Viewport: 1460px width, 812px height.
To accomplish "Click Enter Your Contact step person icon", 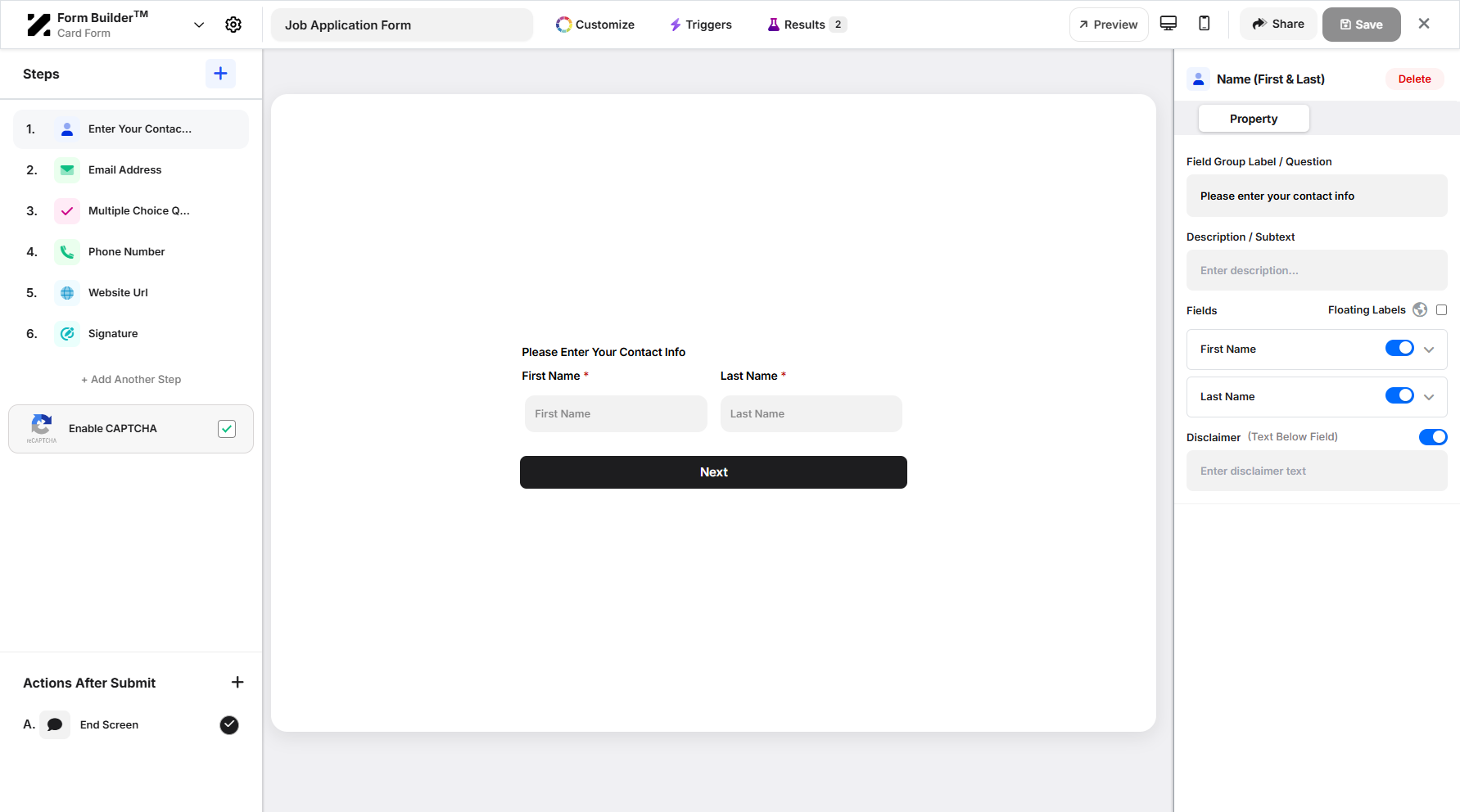I will (x=67, y=129).
